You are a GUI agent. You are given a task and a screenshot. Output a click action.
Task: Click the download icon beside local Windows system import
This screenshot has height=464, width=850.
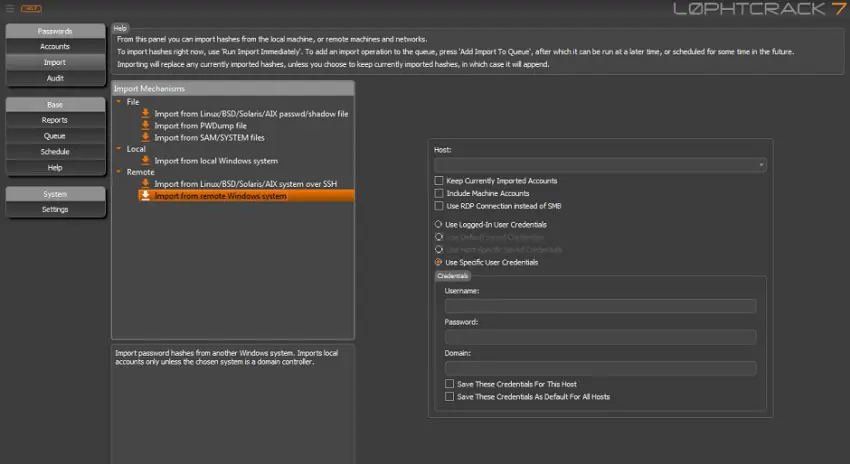coord(145,160)
